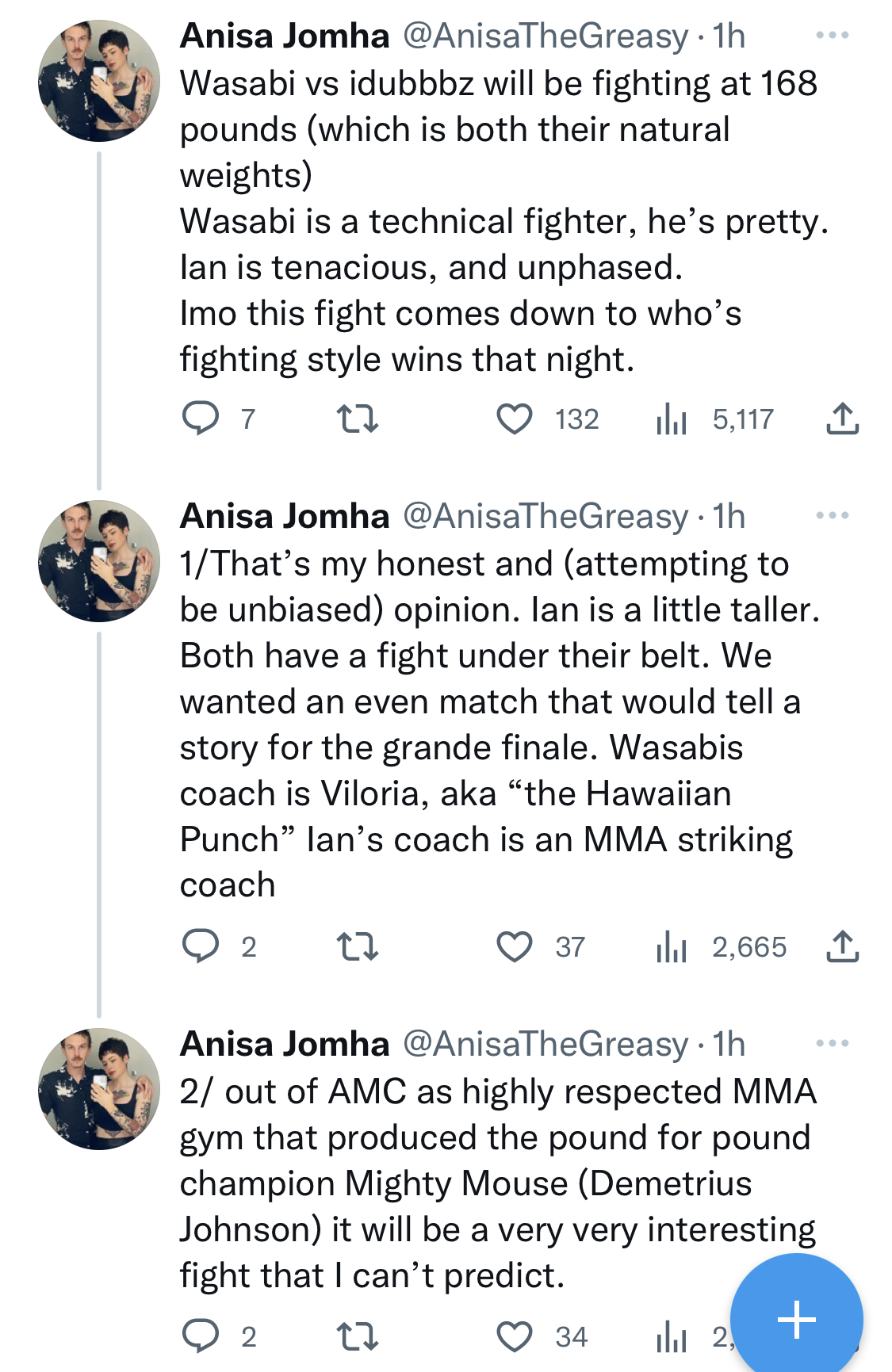Reply to the tweet starting with 2/
Image resolution: width=892 pixels, height=1372 pixels.
click(201, 1336)
